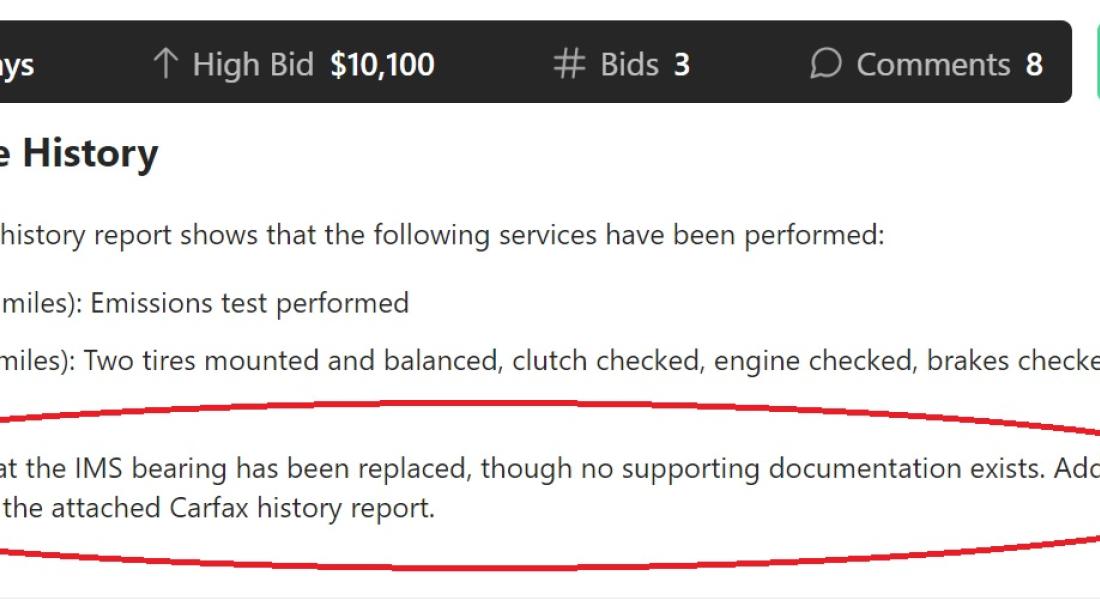Open the Bids label in auction bar

click(629, 65)
